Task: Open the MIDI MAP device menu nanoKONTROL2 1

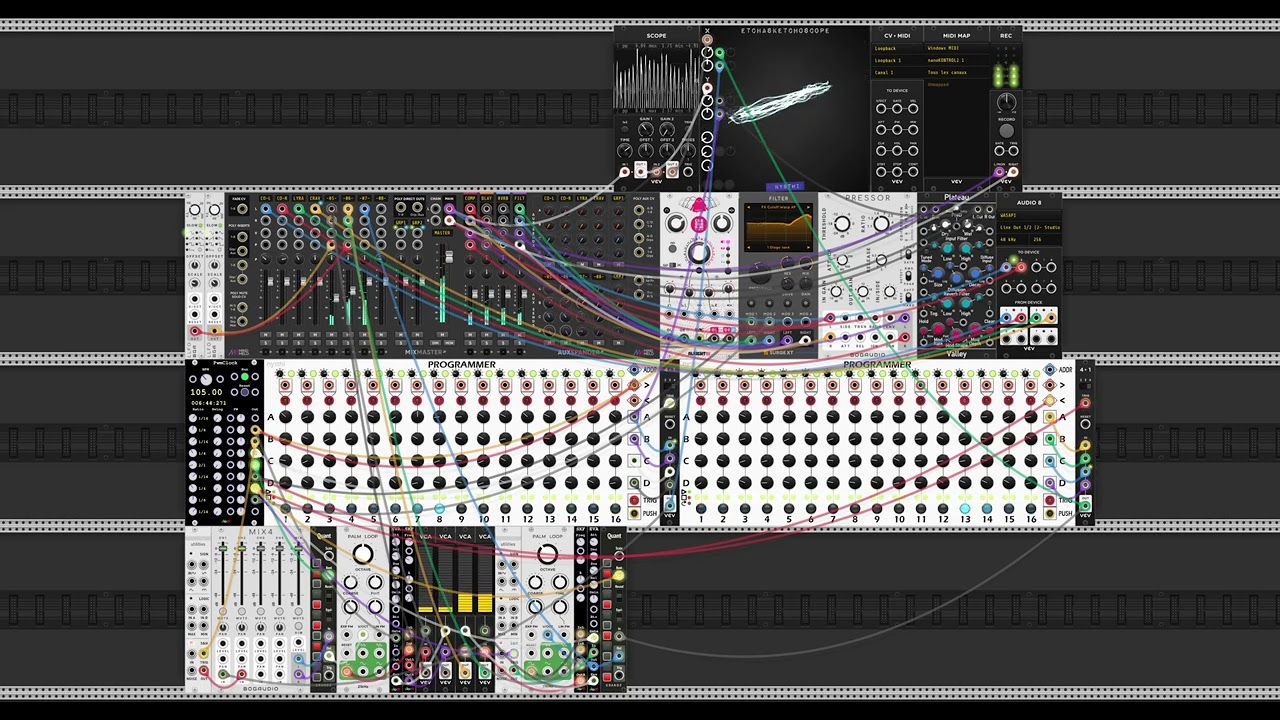Action: [x=956, y=60]
